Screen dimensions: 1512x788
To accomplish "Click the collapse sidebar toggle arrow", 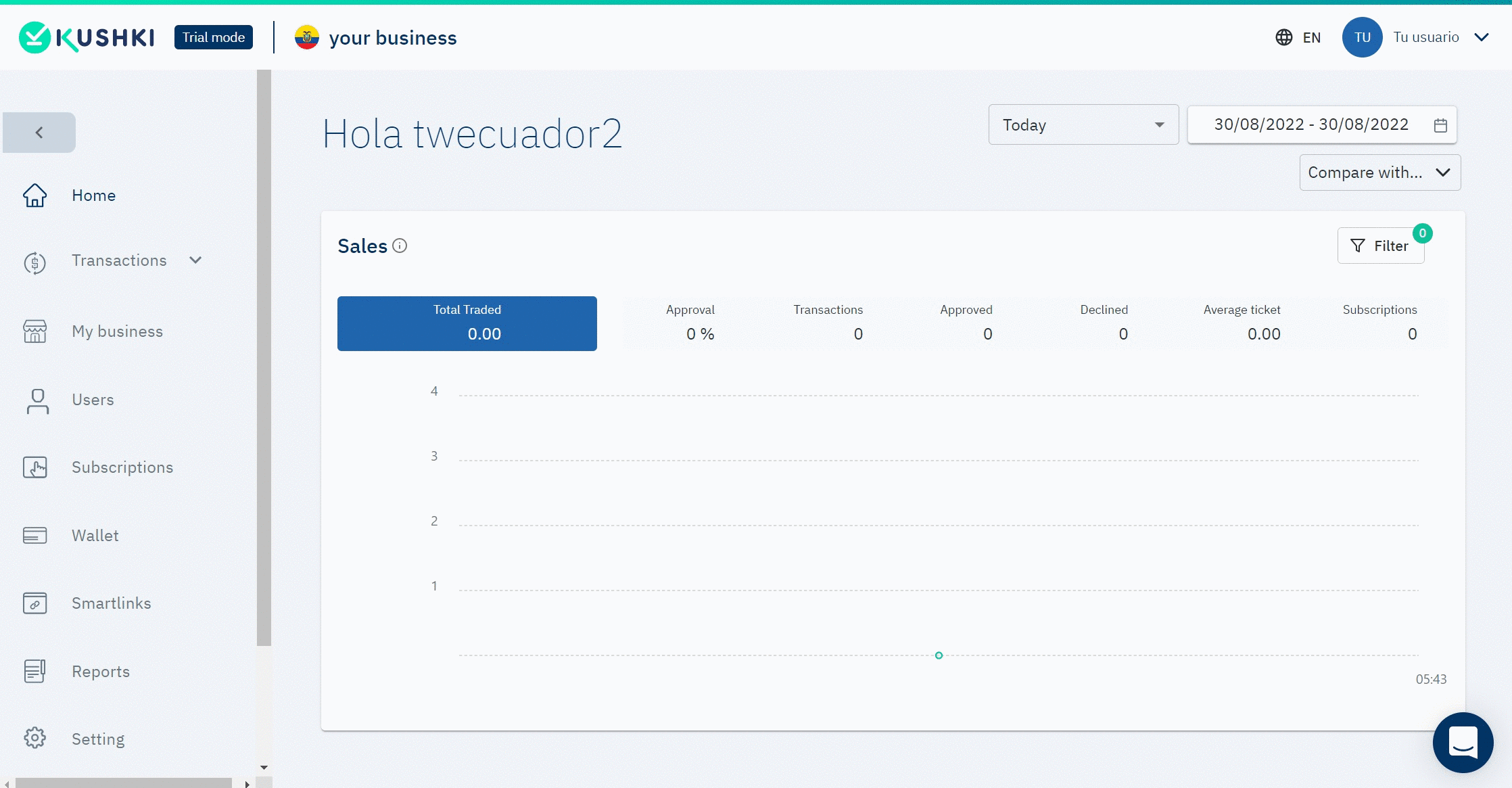I will pyautogui.click(x=38, y=132).
